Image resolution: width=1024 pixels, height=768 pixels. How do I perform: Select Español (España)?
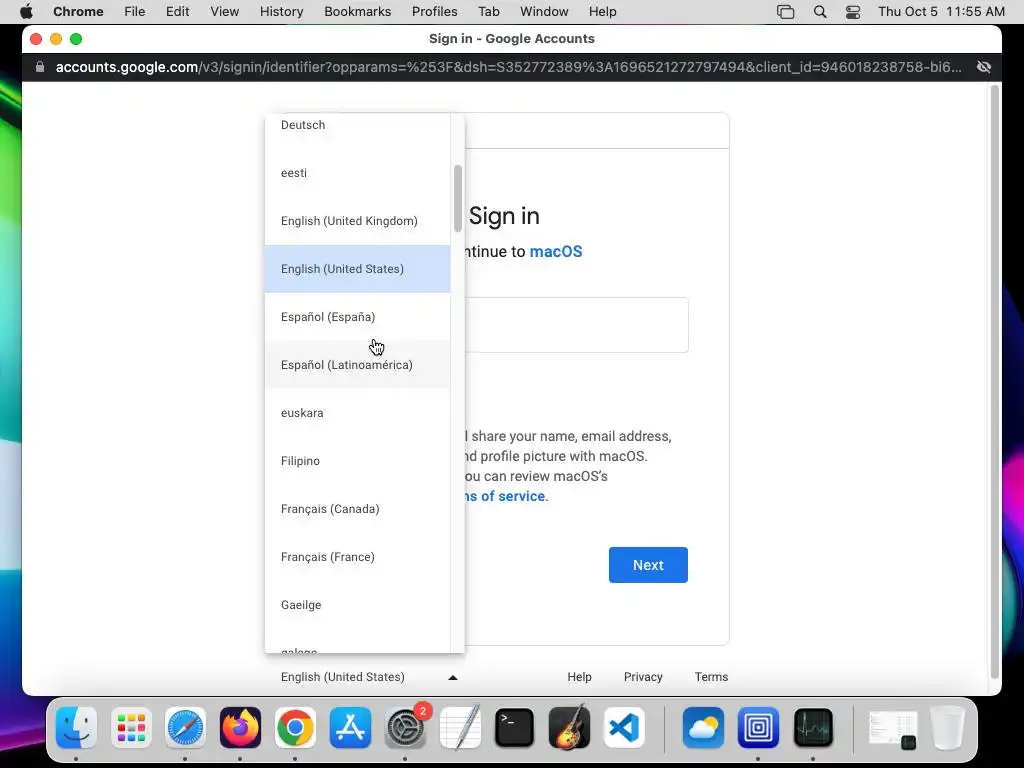(x=357, y=317)
